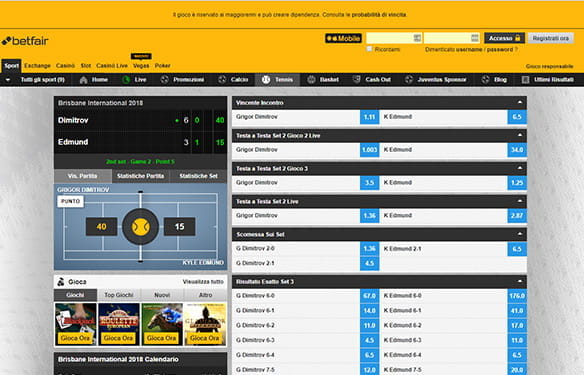Toggle the Ricordami checkbox
584x375 pixels.
pos(369,49)
